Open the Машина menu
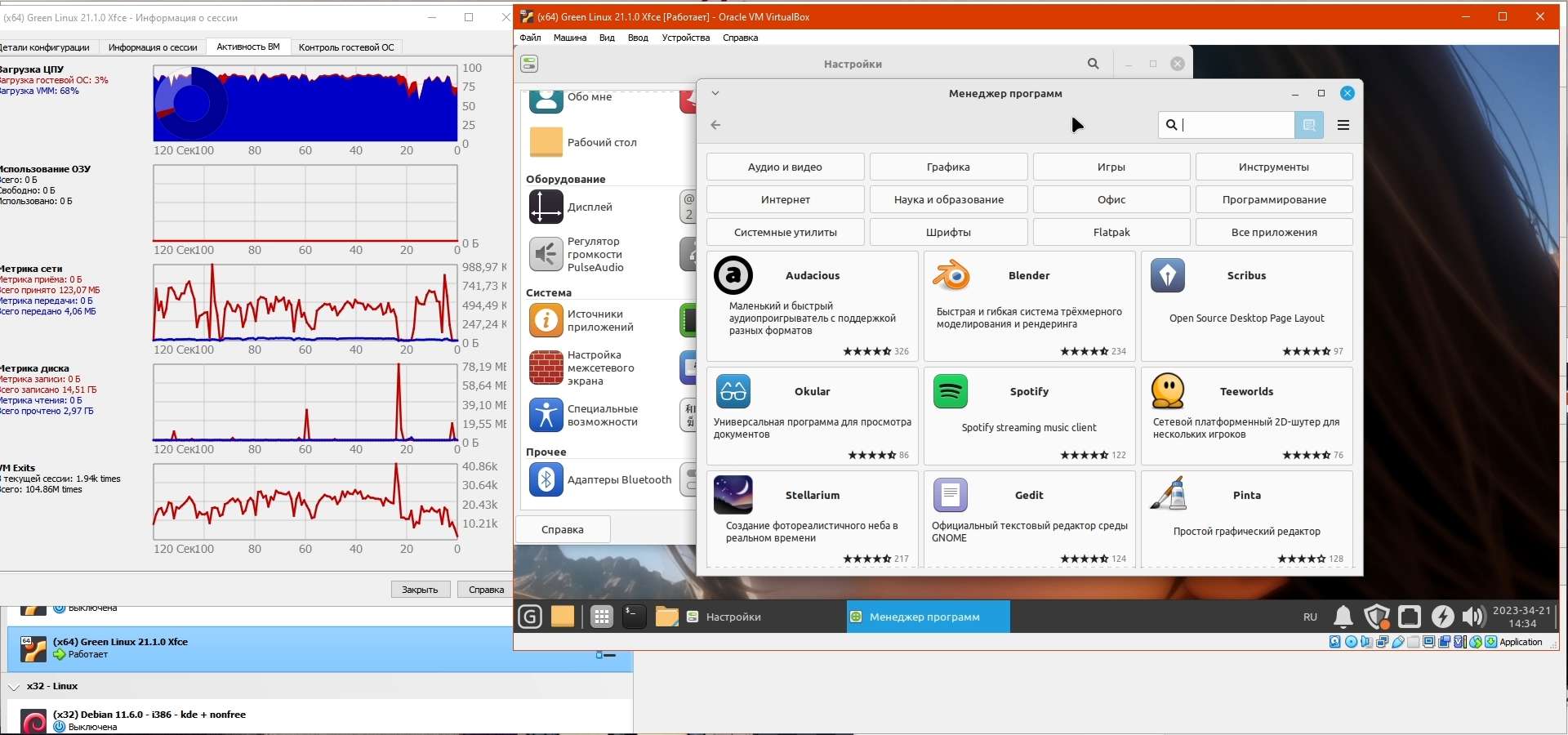 (570, 38)
